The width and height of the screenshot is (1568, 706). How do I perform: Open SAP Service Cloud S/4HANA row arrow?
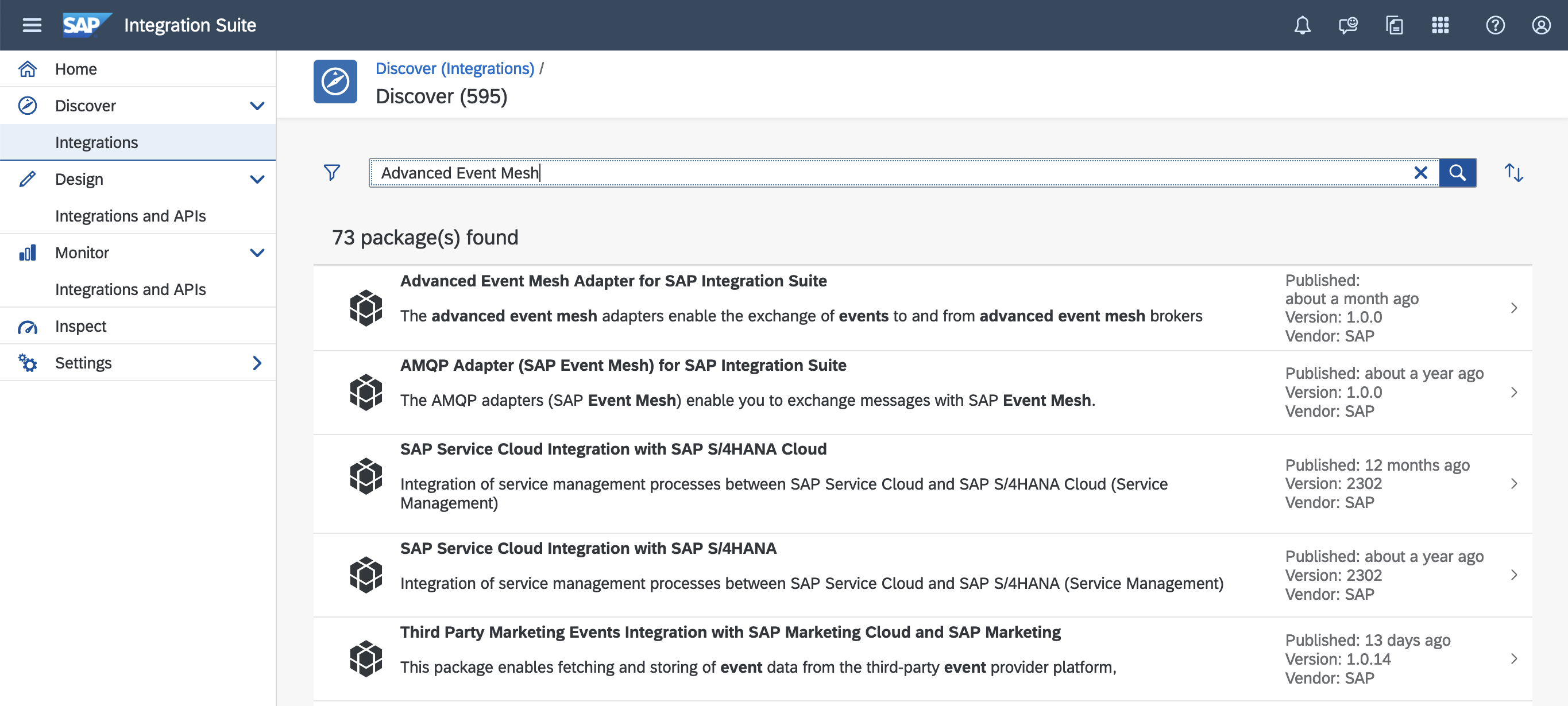click(1514, 575)
